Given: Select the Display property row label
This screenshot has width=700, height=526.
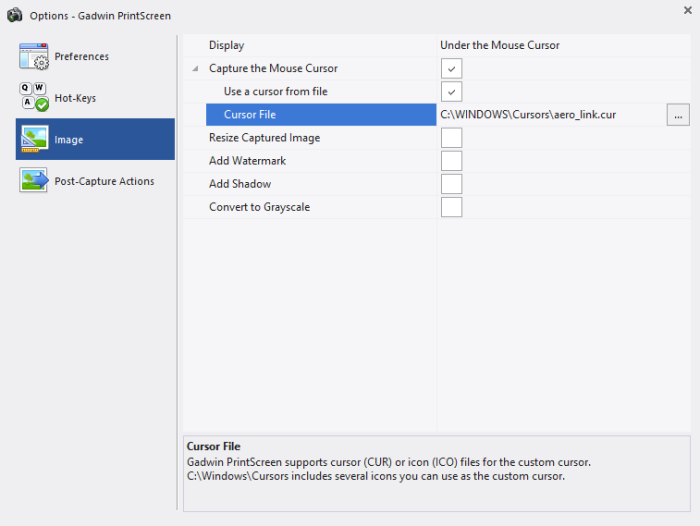Looking at the screenshot, I should (226, 45).
